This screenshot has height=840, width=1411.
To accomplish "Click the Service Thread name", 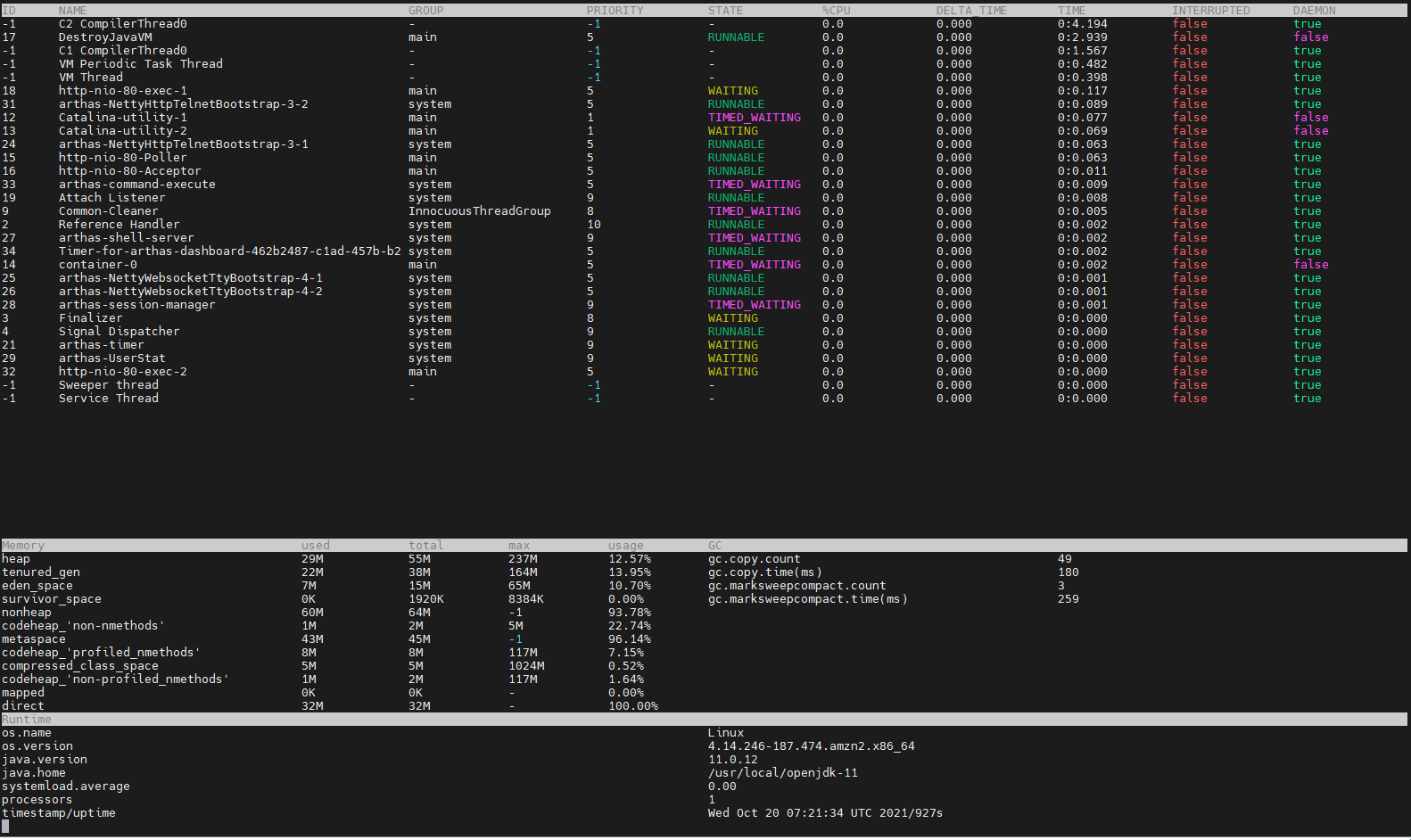I will click(x=109, y=399).
